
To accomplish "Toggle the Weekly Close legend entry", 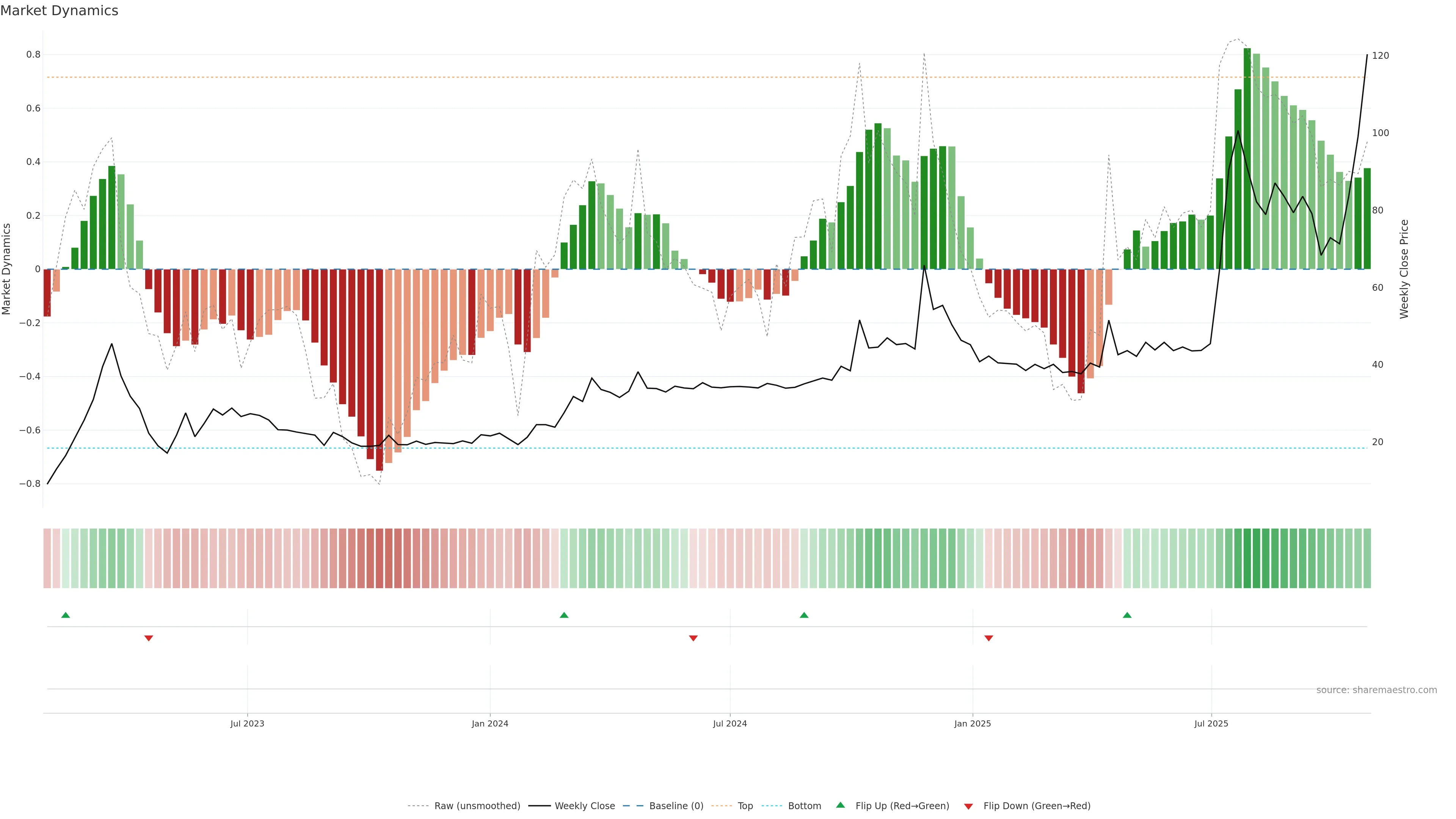I will [x=584, y=806].
